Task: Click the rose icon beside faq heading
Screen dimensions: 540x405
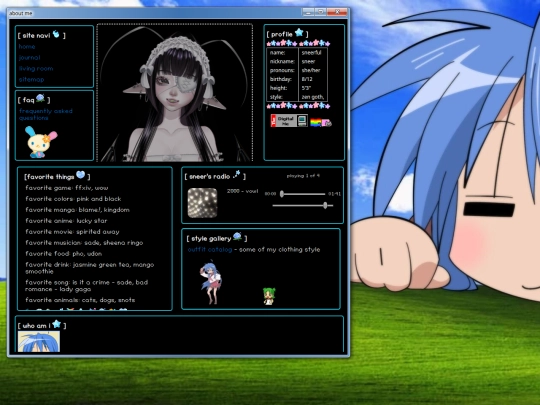Action: (40, 98)
